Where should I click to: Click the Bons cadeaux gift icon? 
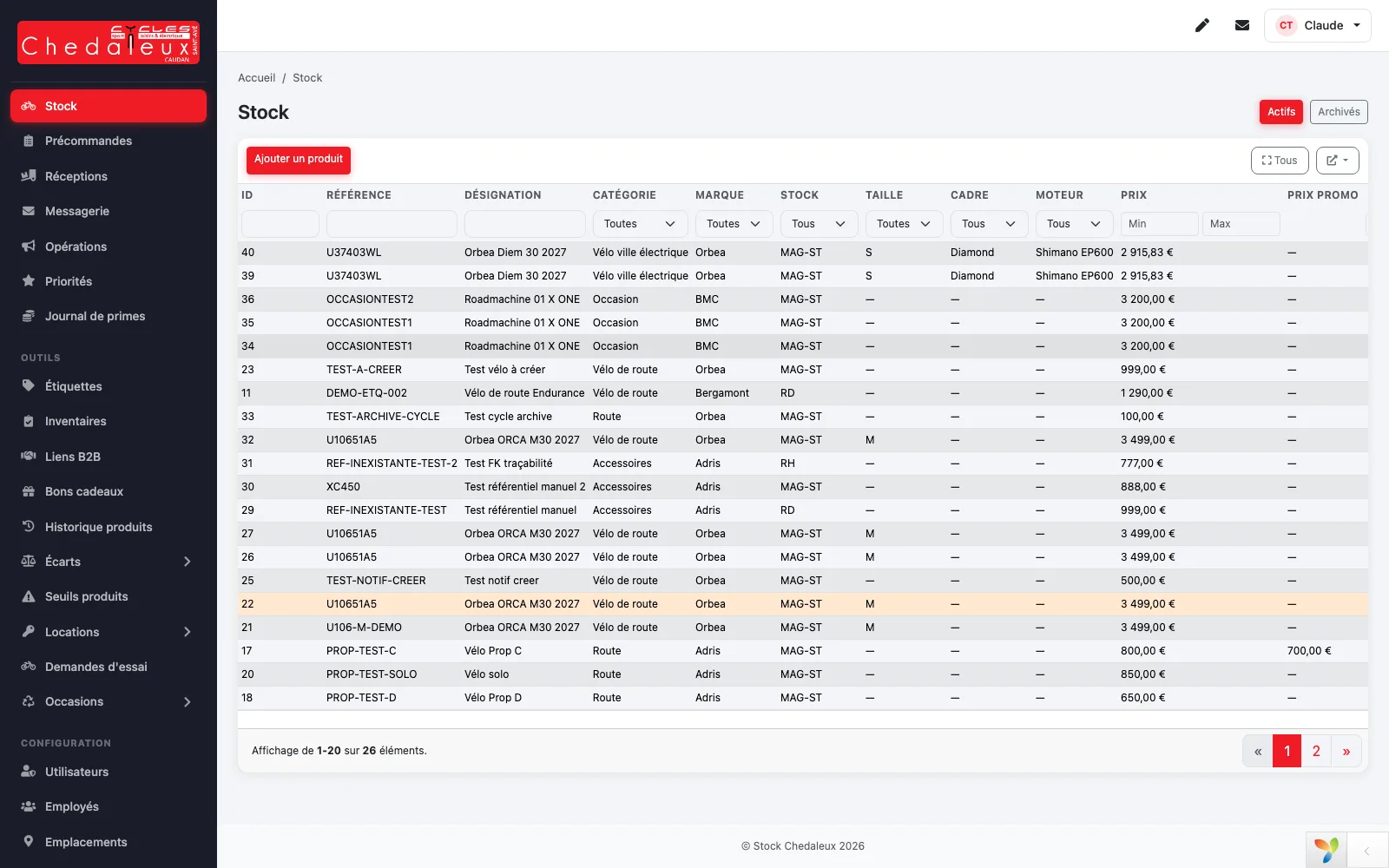[29, 491]
